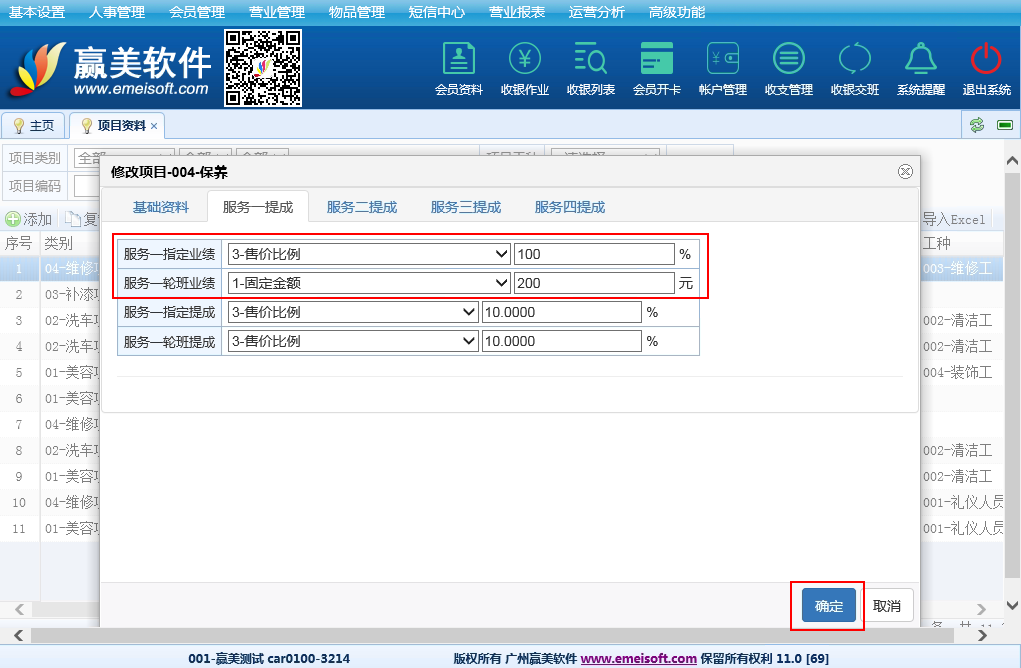Close the 项目资料 tab
Image resolution: width=1021 pixels, height=668 pixels.
coord(154,126)
